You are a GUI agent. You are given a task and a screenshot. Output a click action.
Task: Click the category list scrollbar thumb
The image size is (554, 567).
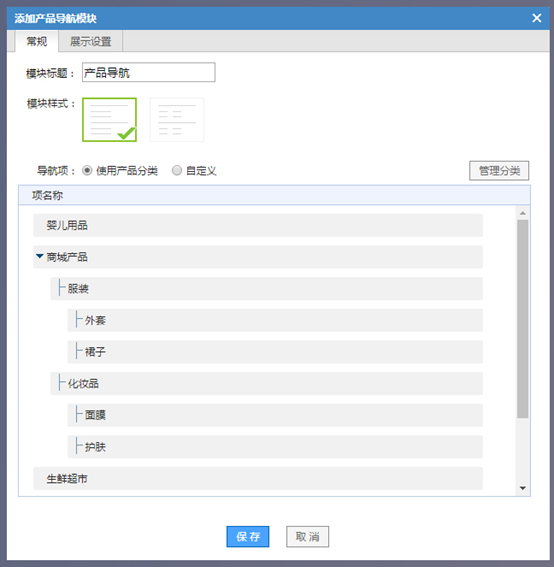pos(523,319)
